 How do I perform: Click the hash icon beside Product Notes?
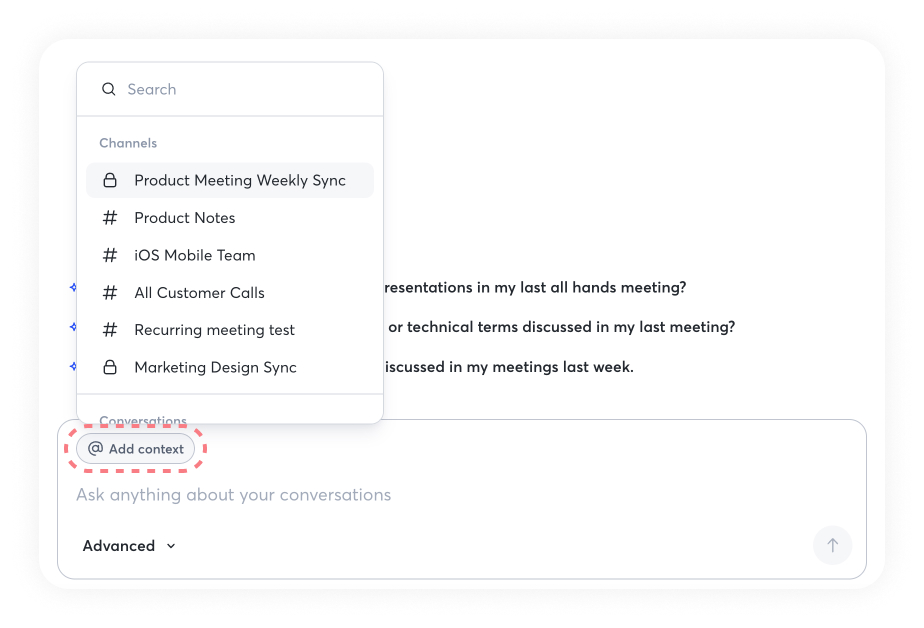tap(111, 218)
